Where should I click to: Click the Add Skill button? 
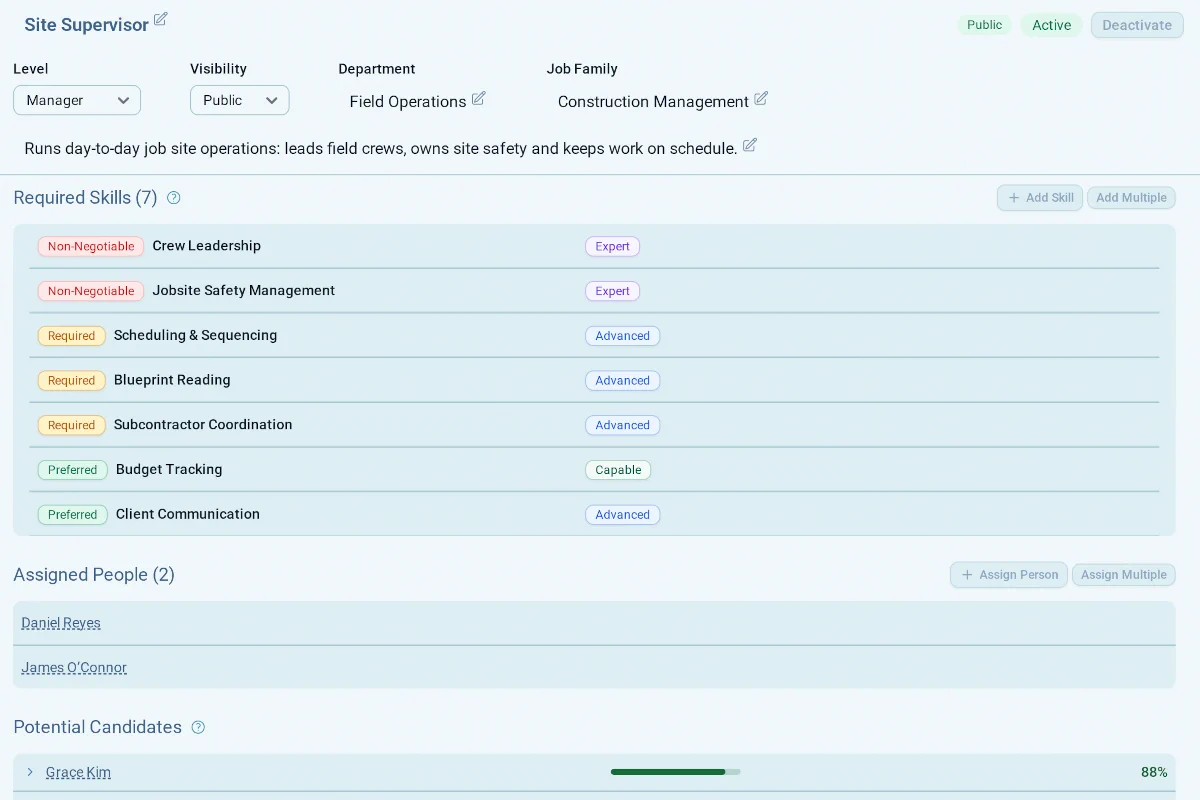[x=1040, y=198]
